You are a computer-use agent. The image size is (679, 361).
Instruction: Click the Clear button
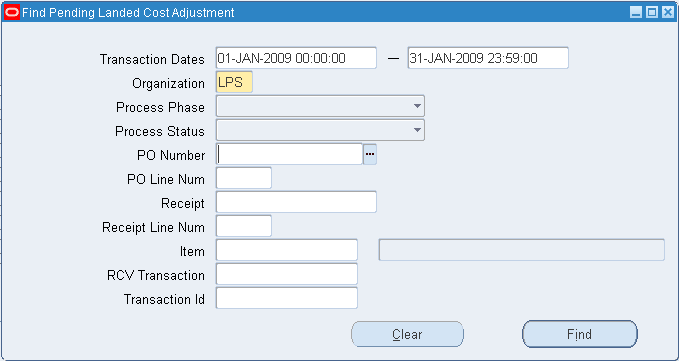(x=407, y=334)
